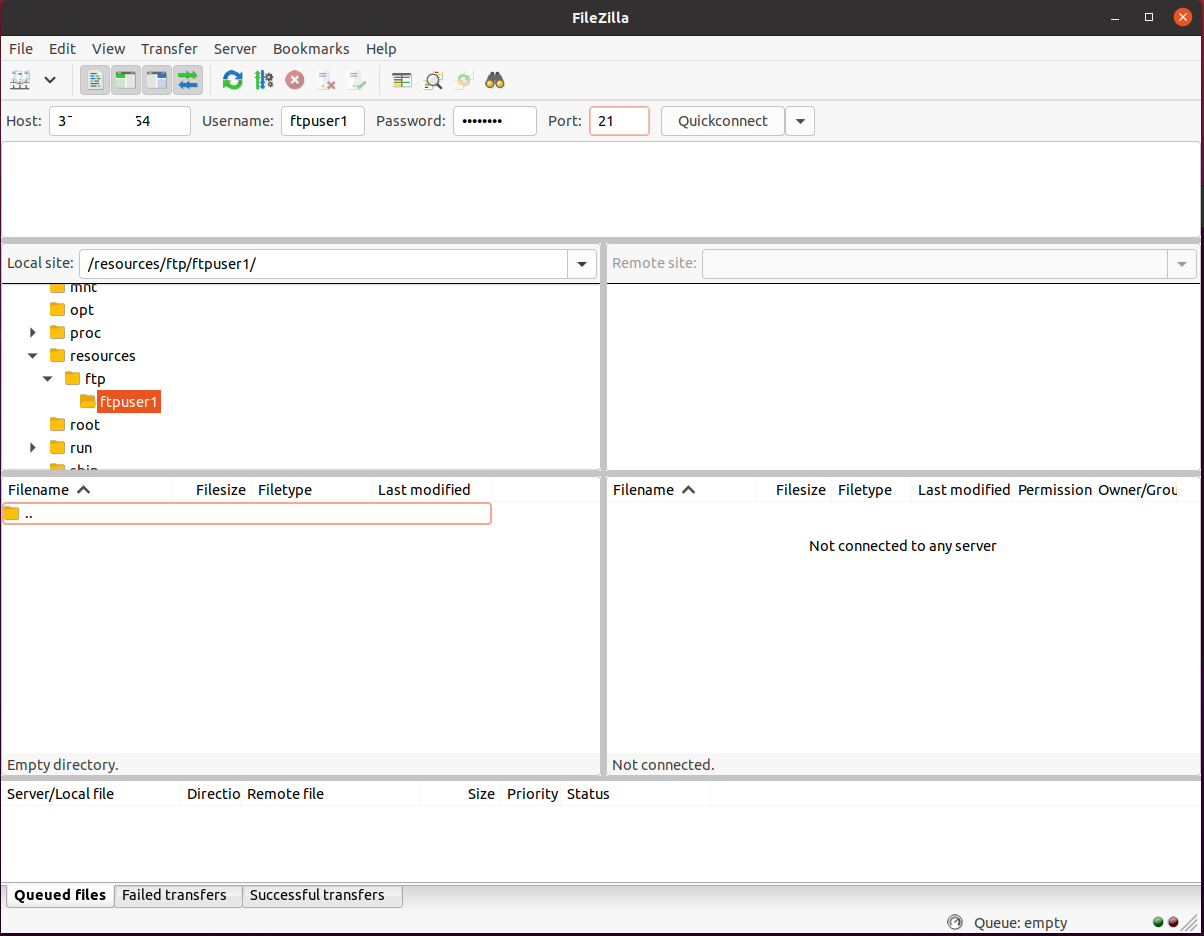The image size is (1204, 936).
Task: Open the Bookmarks menu
Action: coord(311,48)
